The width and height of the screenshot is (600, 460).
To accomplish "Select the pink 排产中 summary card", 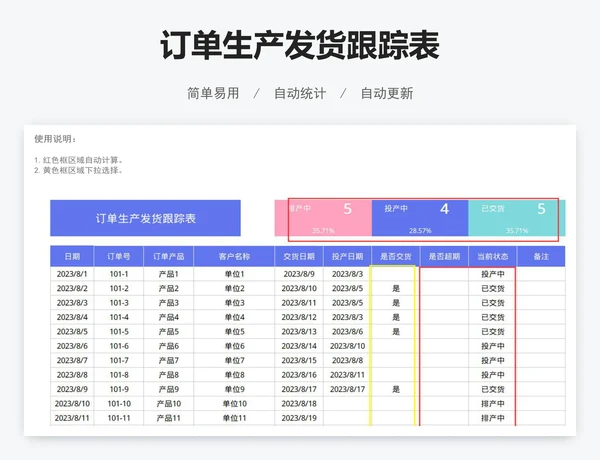I will (323, 218).
